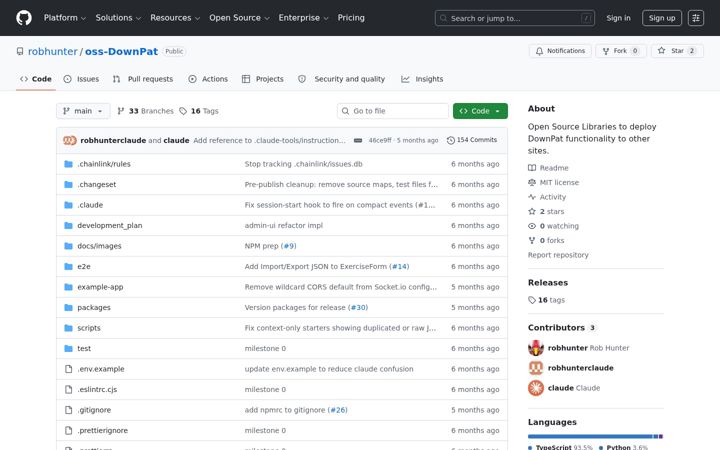The height and width of the screenshot is (450, 720).
Task: Click the Notifications bell button
Action: [560, 51]
